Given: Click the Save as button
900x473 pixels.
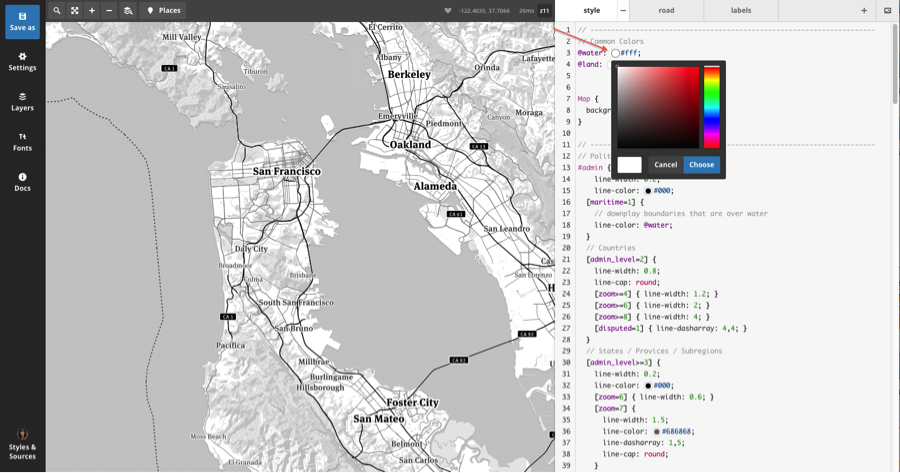Looking at the screenshot, I should (22, 21).
